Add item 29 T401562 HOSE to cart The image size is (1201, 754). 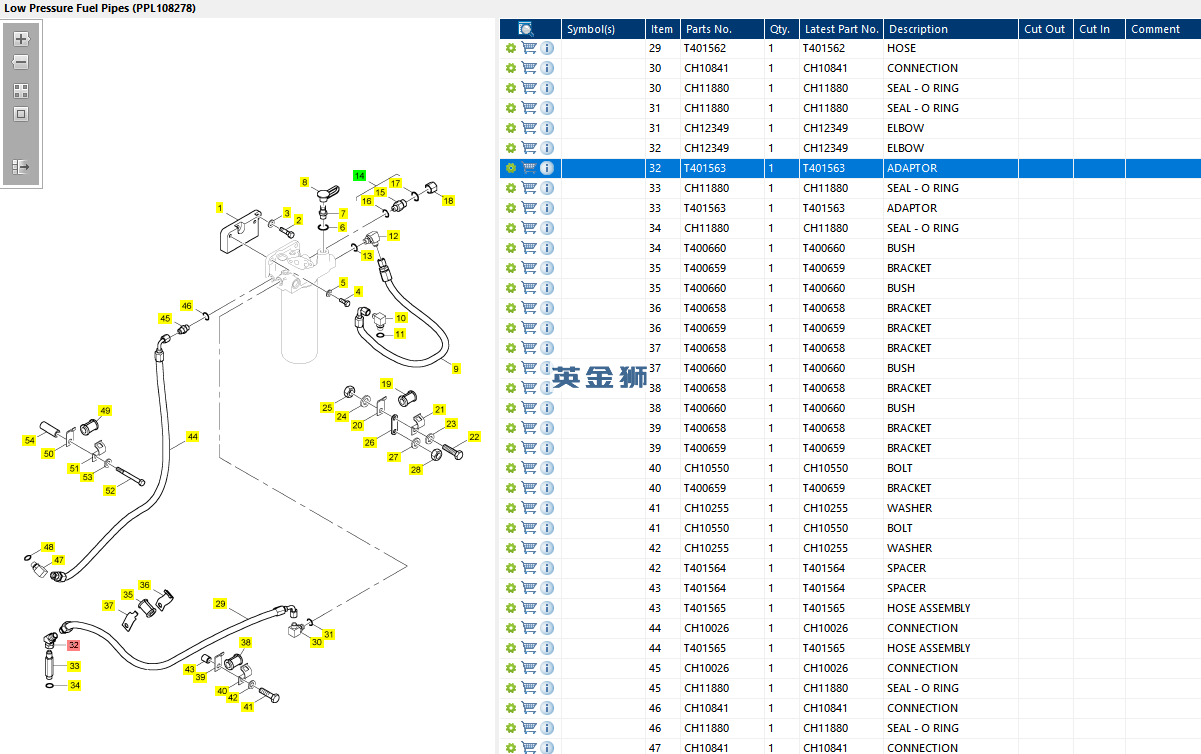529,48
